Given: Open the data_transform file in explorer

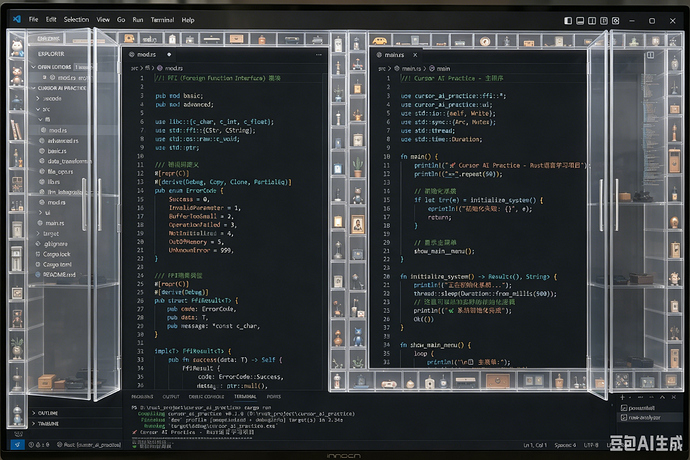Looking at the screenshot, I should click(66, 161).
